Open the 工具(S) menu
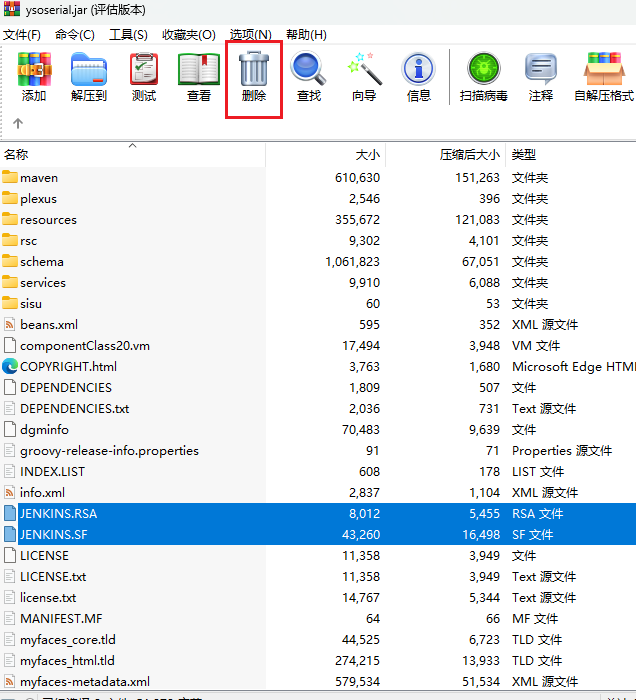The height and width of the screenshot is (700, 636). pyautogui.click(x=128, y=34)
